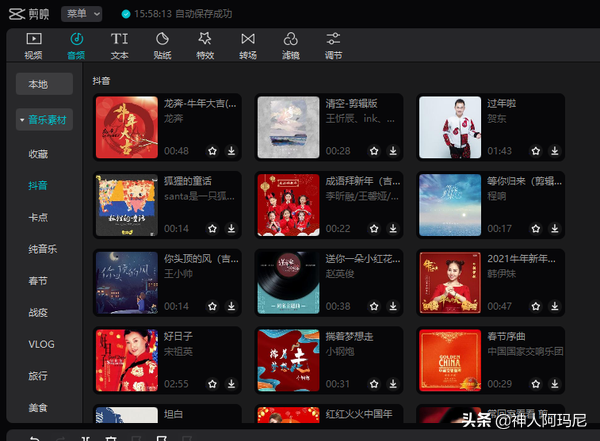The image size is (600, 441).
Task: Open the 调节 adjustment tab
Action: (334, 46)
